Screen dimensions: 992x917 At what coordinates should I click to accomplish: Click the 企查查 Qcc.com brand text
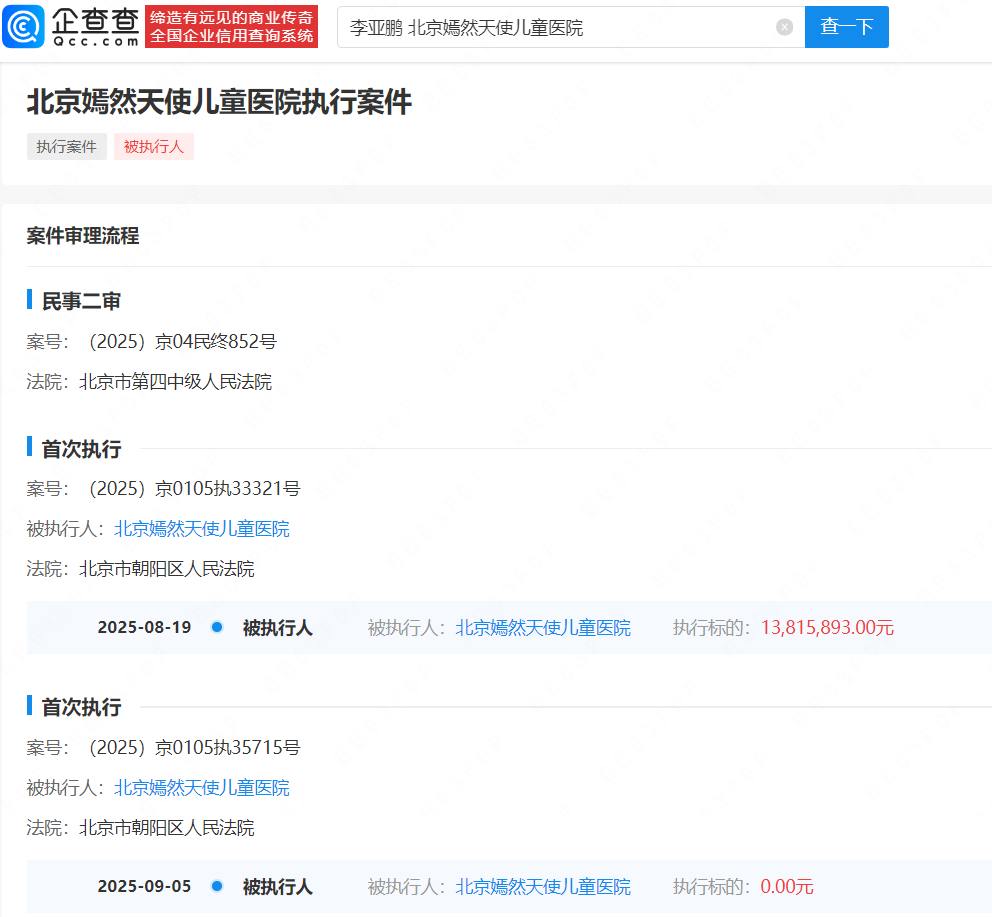(x=96, y=27)
